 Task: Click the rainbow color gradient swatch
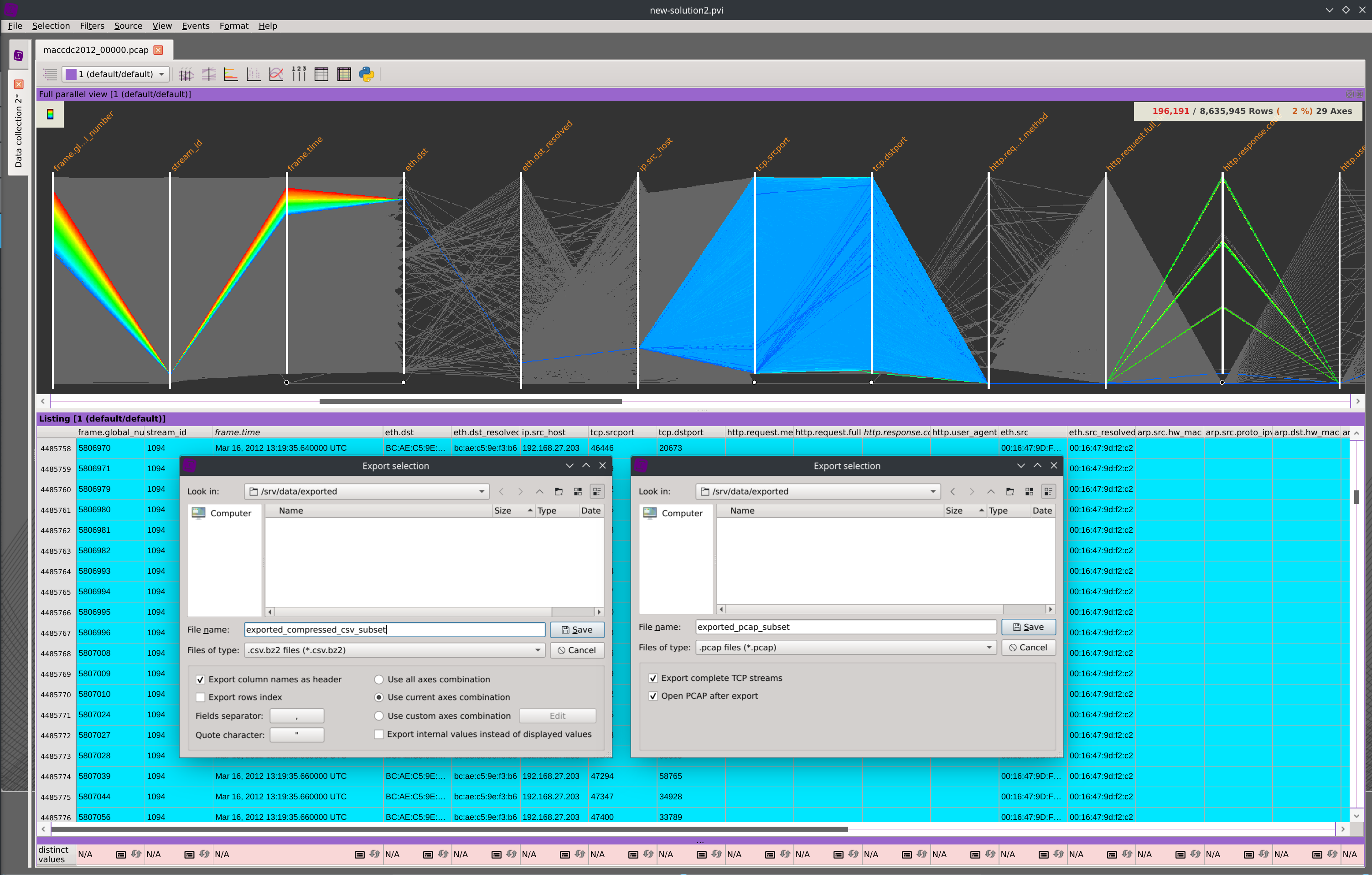pyautogui.click(x=50, y=114)
